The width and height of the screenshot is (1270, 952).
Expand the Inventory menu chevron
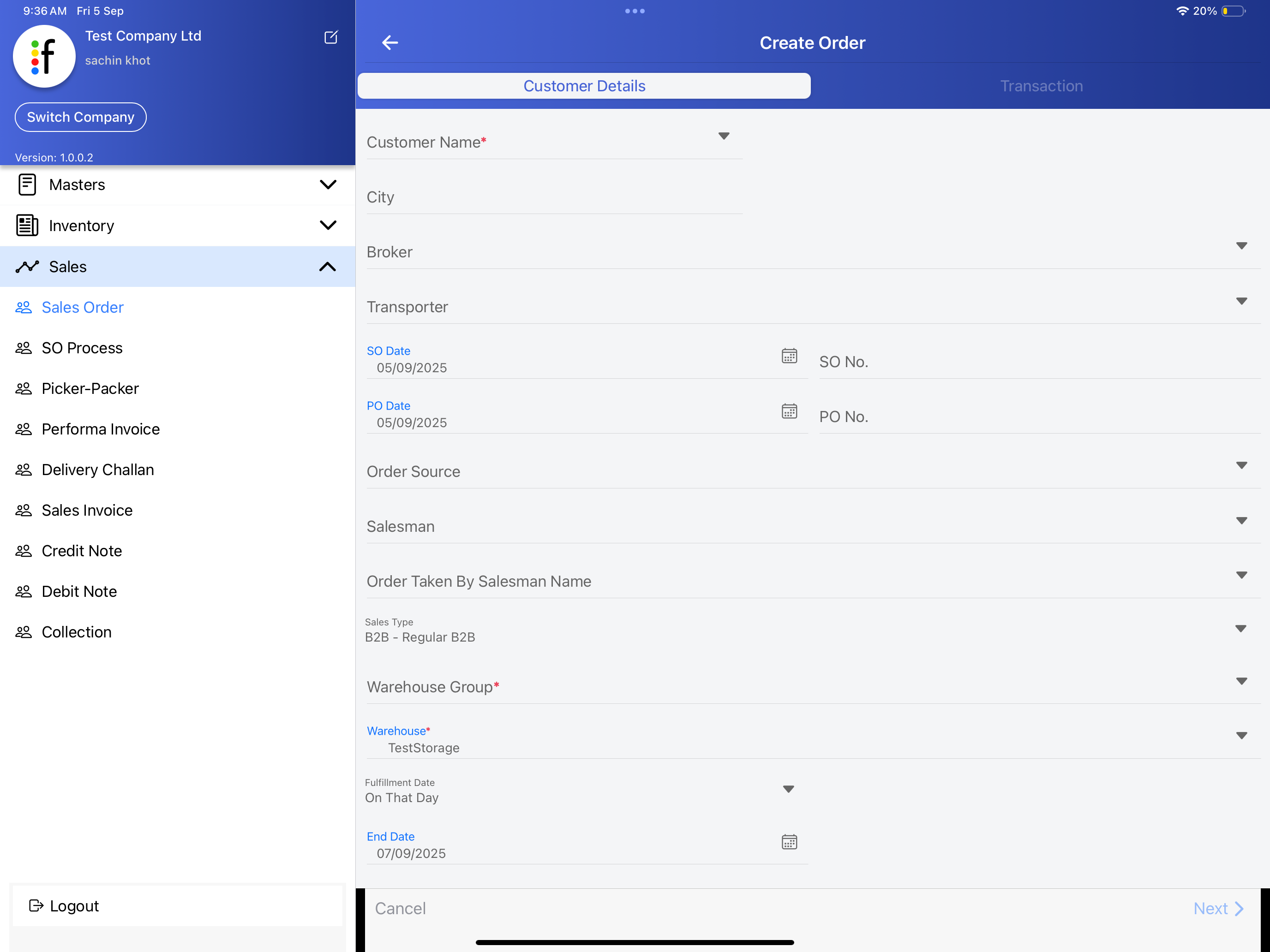(x=328, y=226)
